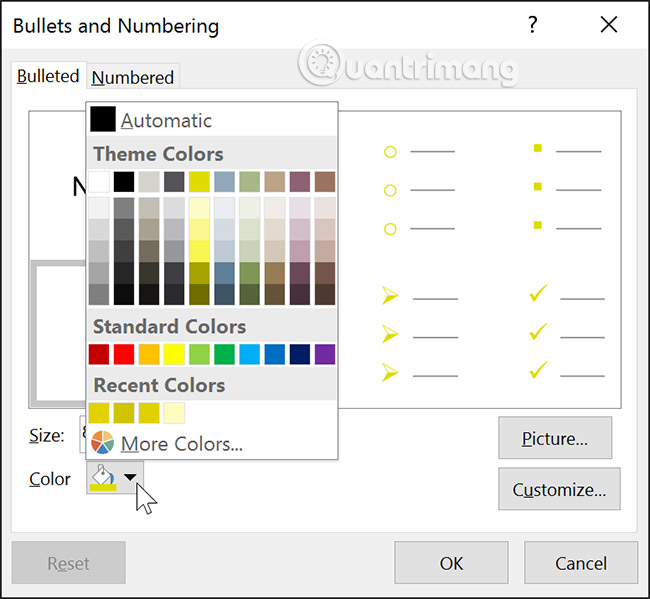Pick the sage green theme color top swatch
The width and height of the screenshot is (650, 599).
[250, 182]
